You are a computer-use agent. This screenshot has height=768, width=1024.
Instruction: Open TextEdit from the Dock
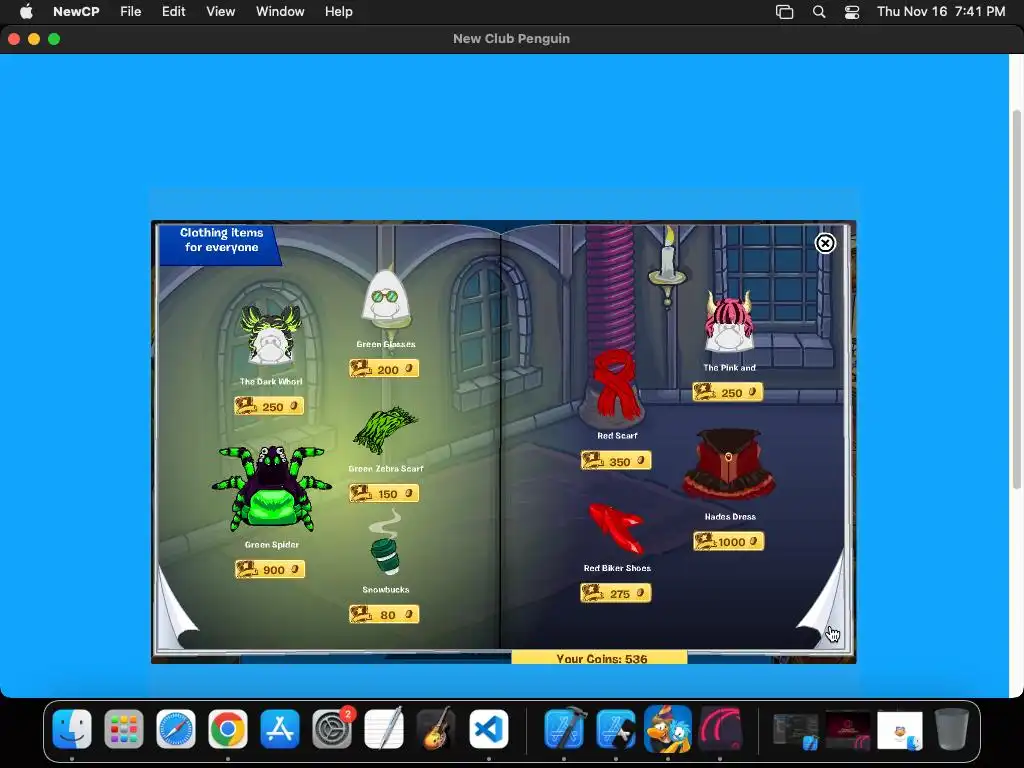click(384, 728)
